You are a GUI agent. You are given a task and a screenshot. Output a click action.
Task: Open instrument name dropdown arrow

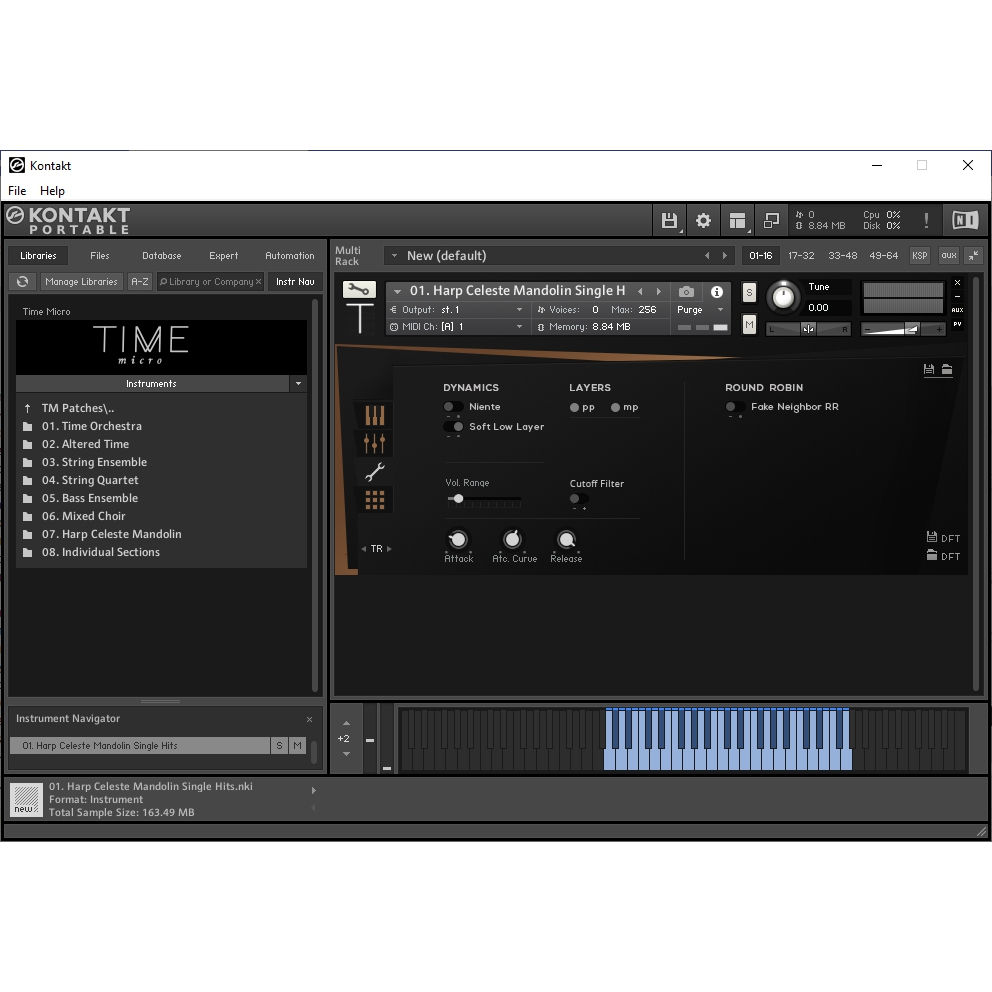(x=397, y=292)
